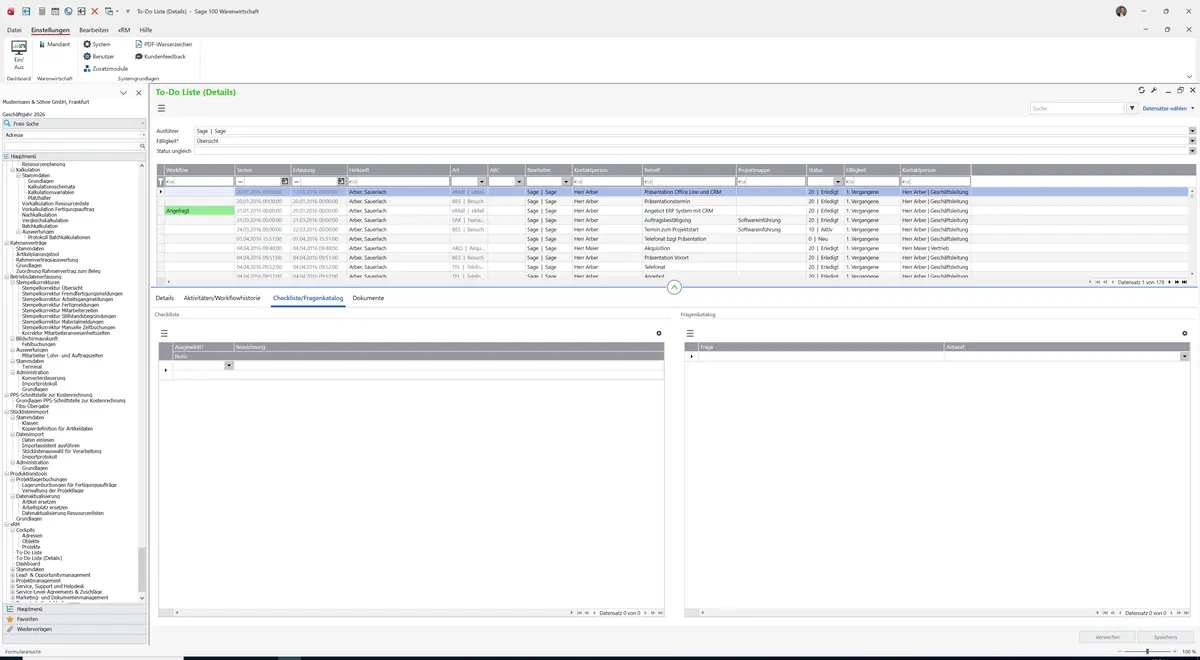Select Importassistent ausführen tree item

[50, 445]
